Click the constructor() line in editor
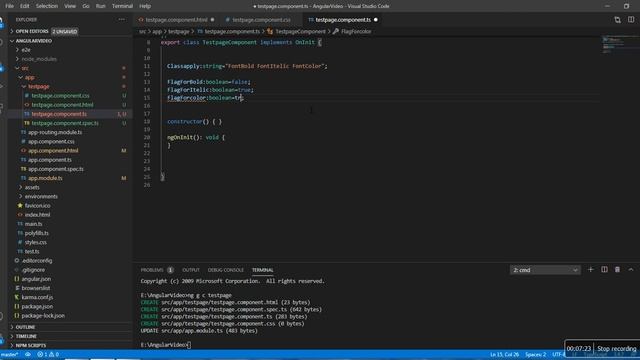 click(194, 122)
